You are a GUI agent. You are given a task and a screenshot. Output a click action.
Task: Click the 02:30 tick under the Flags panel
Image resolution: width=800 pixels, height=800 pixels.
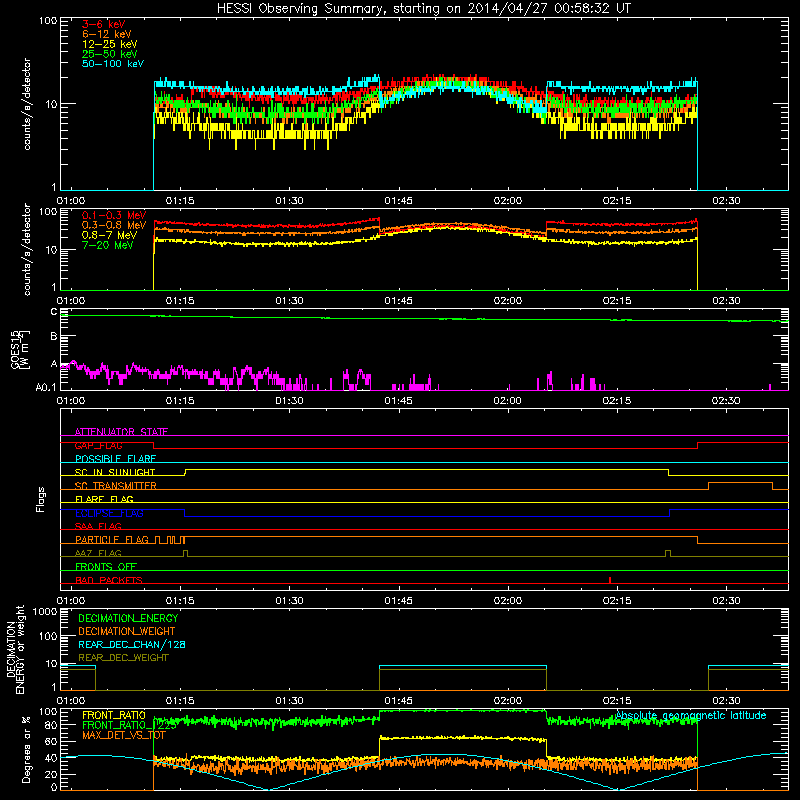click(x=726, y=601)
